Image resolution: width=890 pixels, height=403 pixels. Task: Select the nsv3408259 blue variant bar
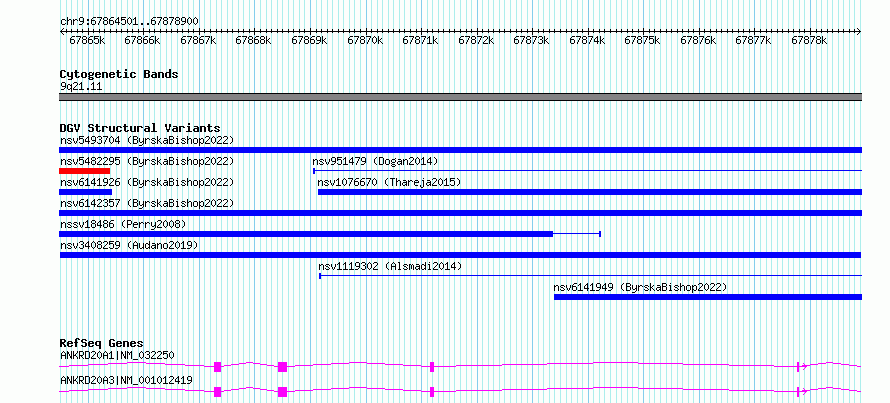[460, 255]
